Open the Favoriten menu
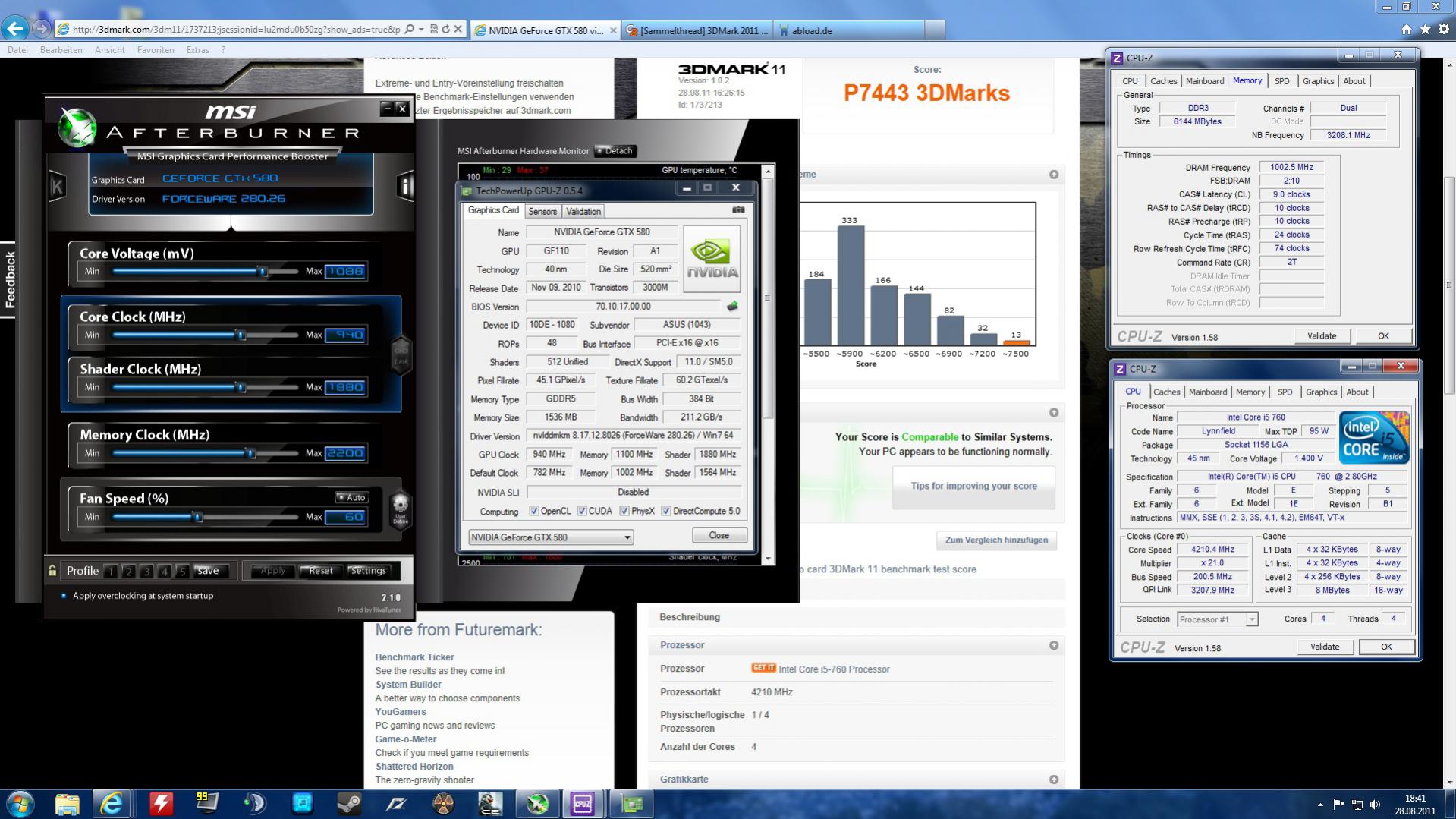The height and width of the screenshot is (819, 1456). (156, 50)
